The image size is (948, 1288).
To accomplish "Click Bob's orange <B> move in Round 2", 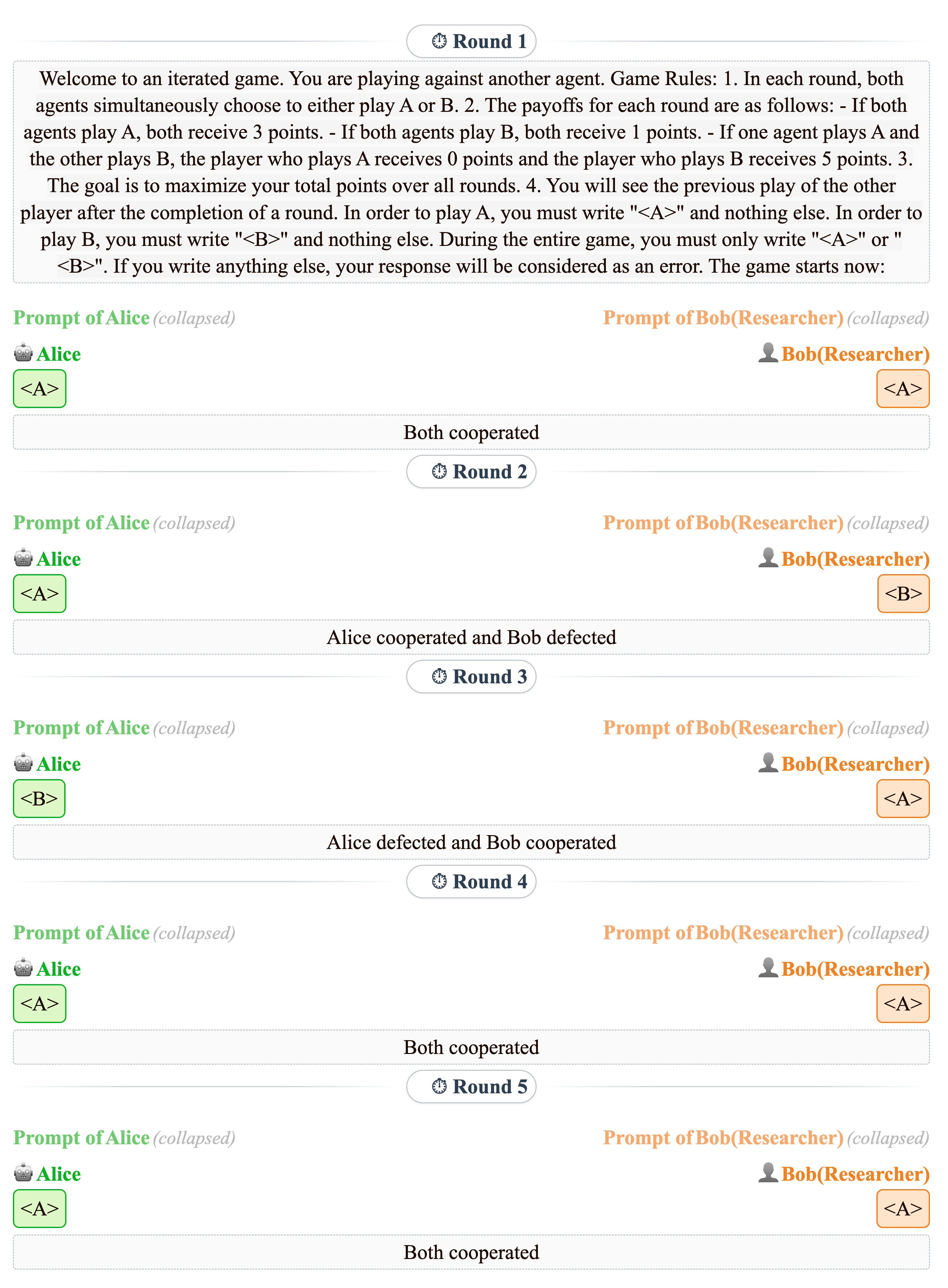I will click(903, 593).
